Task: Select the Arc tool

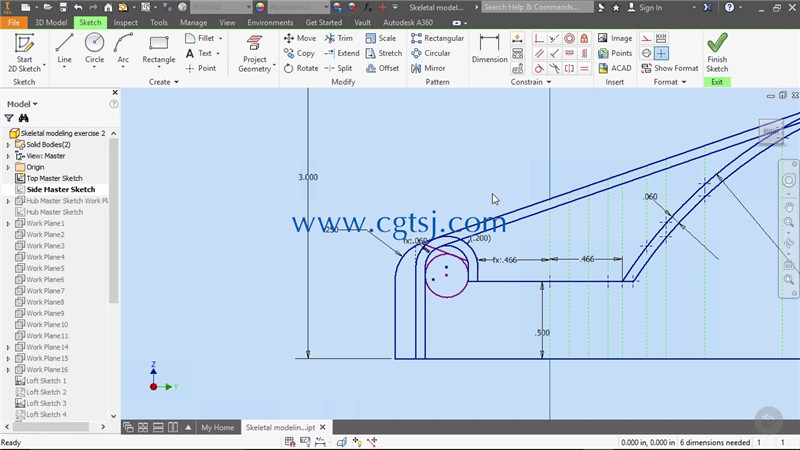Action: [123, 49]
